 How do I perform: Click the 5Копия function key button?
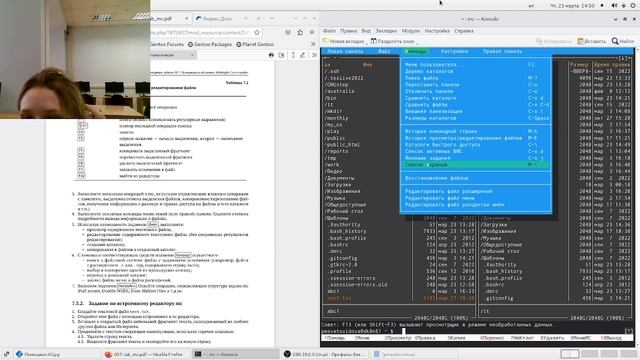457,338
